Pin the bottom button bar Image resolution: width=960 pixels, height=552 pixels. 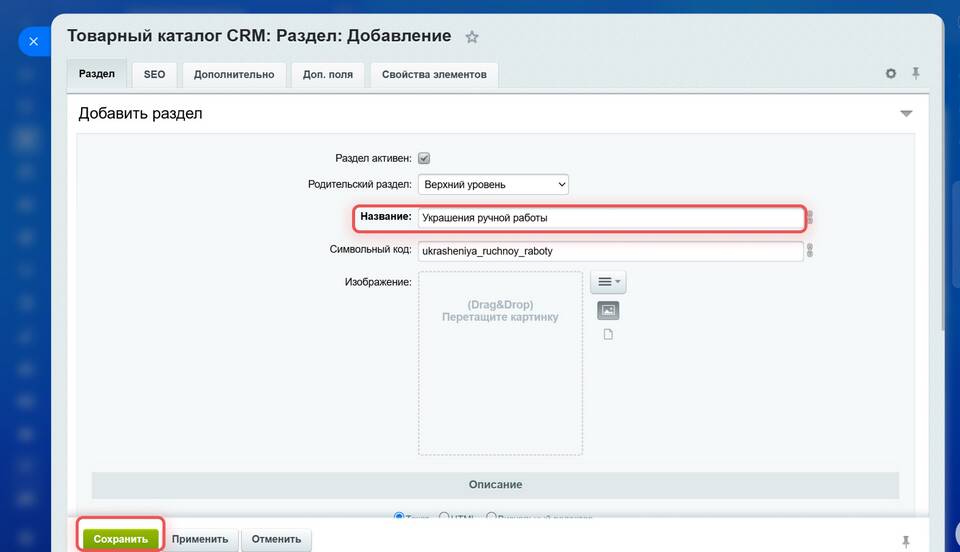click(906, 541)
